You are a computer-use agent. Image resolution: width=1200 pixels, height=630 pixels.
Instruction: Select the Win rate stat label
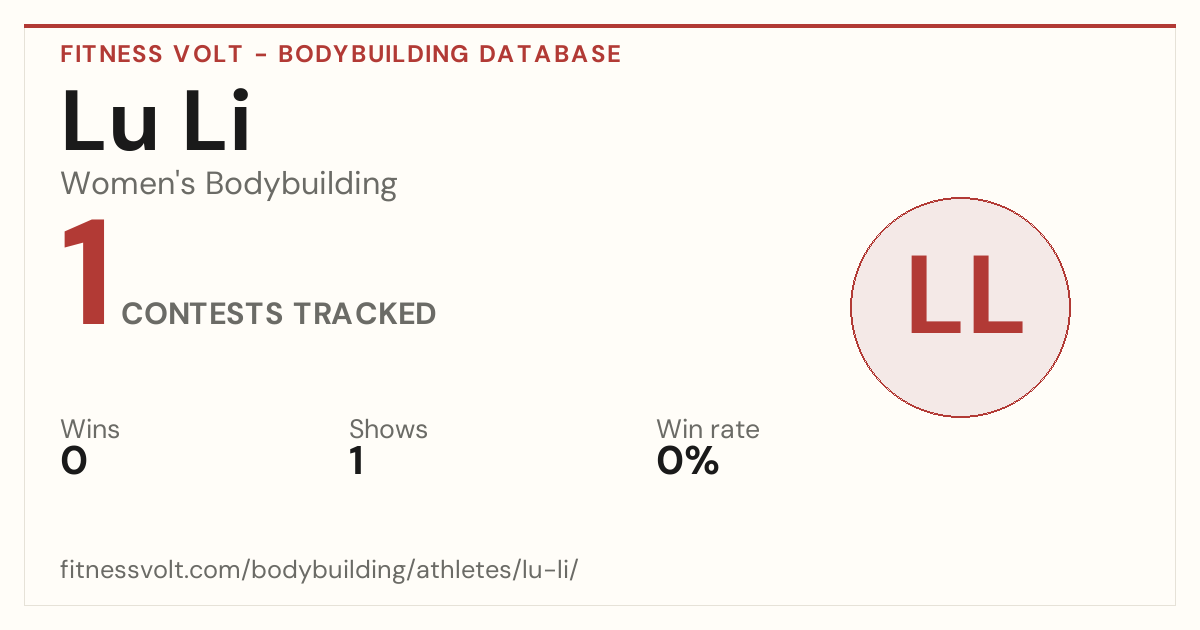pos(708,430)
